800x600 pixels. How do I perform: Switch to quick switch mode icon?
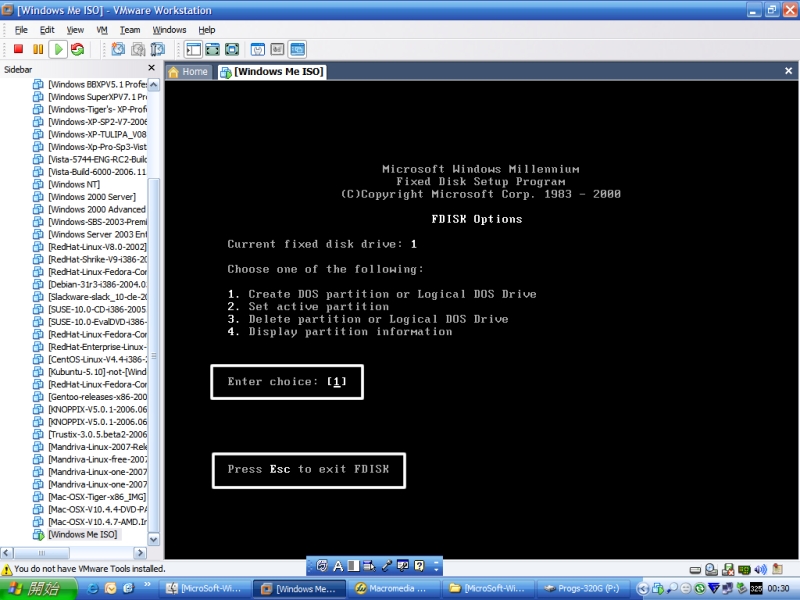(213, 49)
